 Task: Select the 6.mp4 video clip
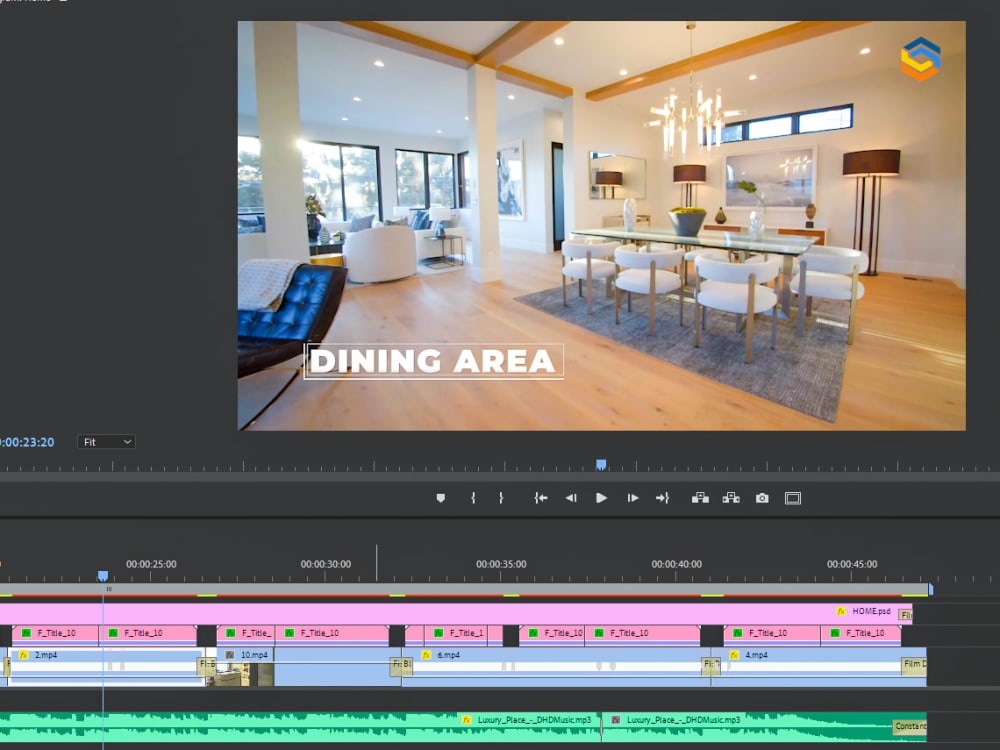click(x=556, y=667)
